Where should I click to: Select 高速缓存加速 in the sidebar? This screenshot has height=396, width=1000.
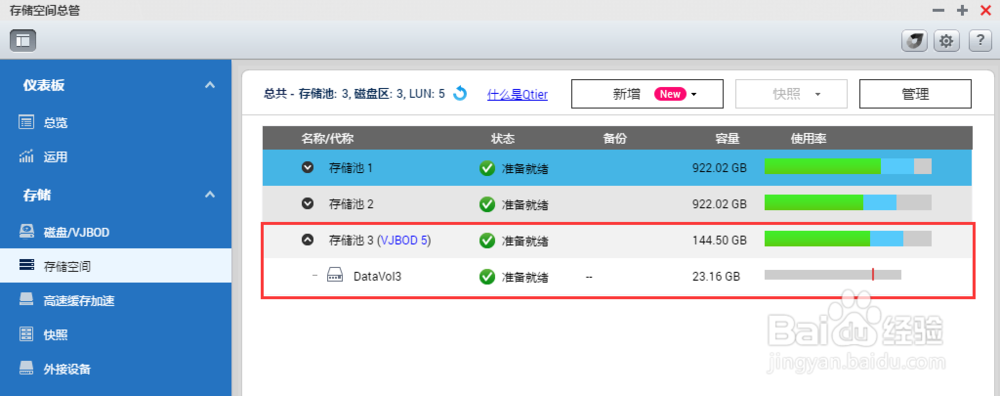79,300
